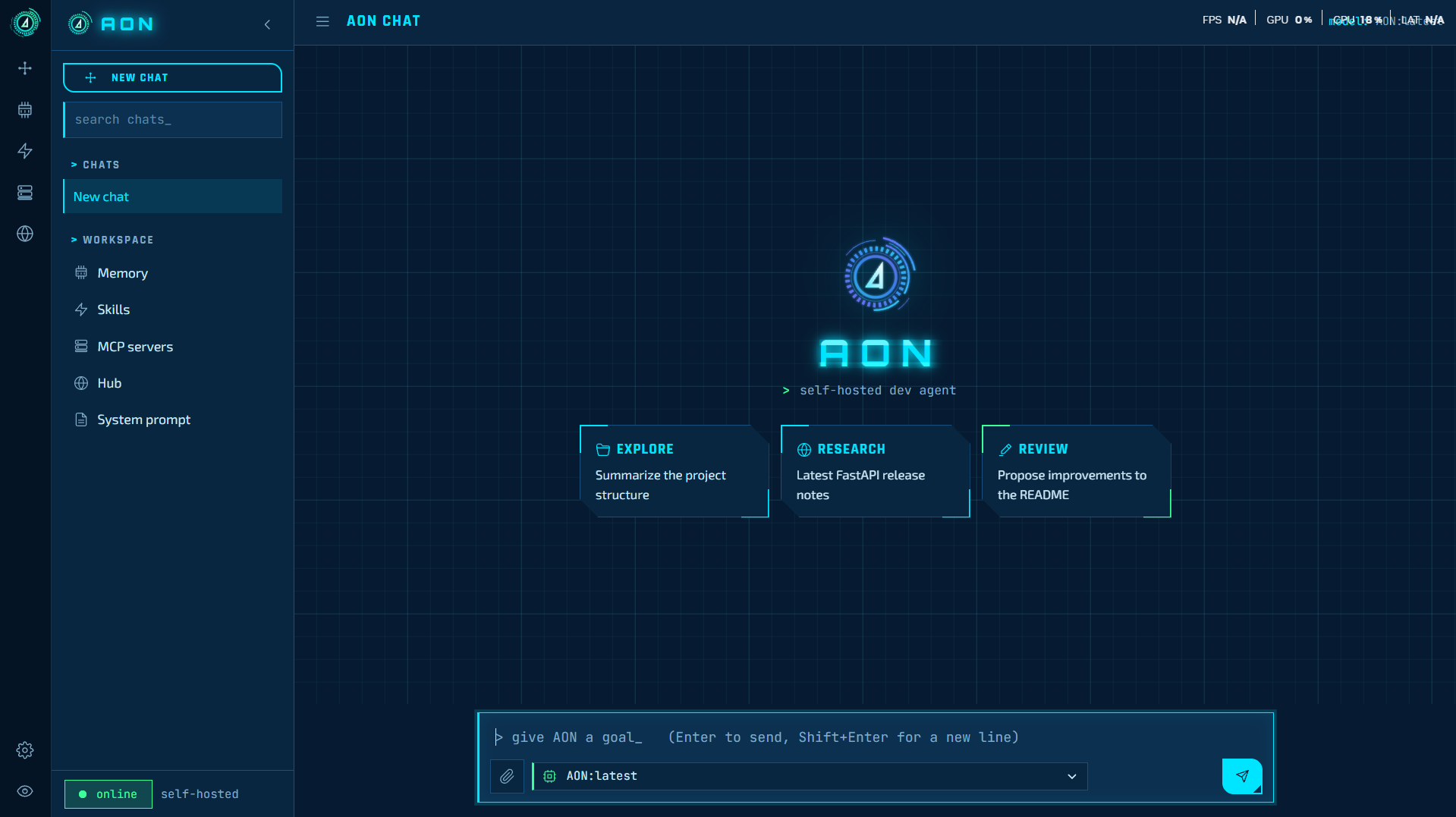The image size is (1456, 817).
Task: Choose the EXPLORE suggestion card
Action: click(675, 471)
